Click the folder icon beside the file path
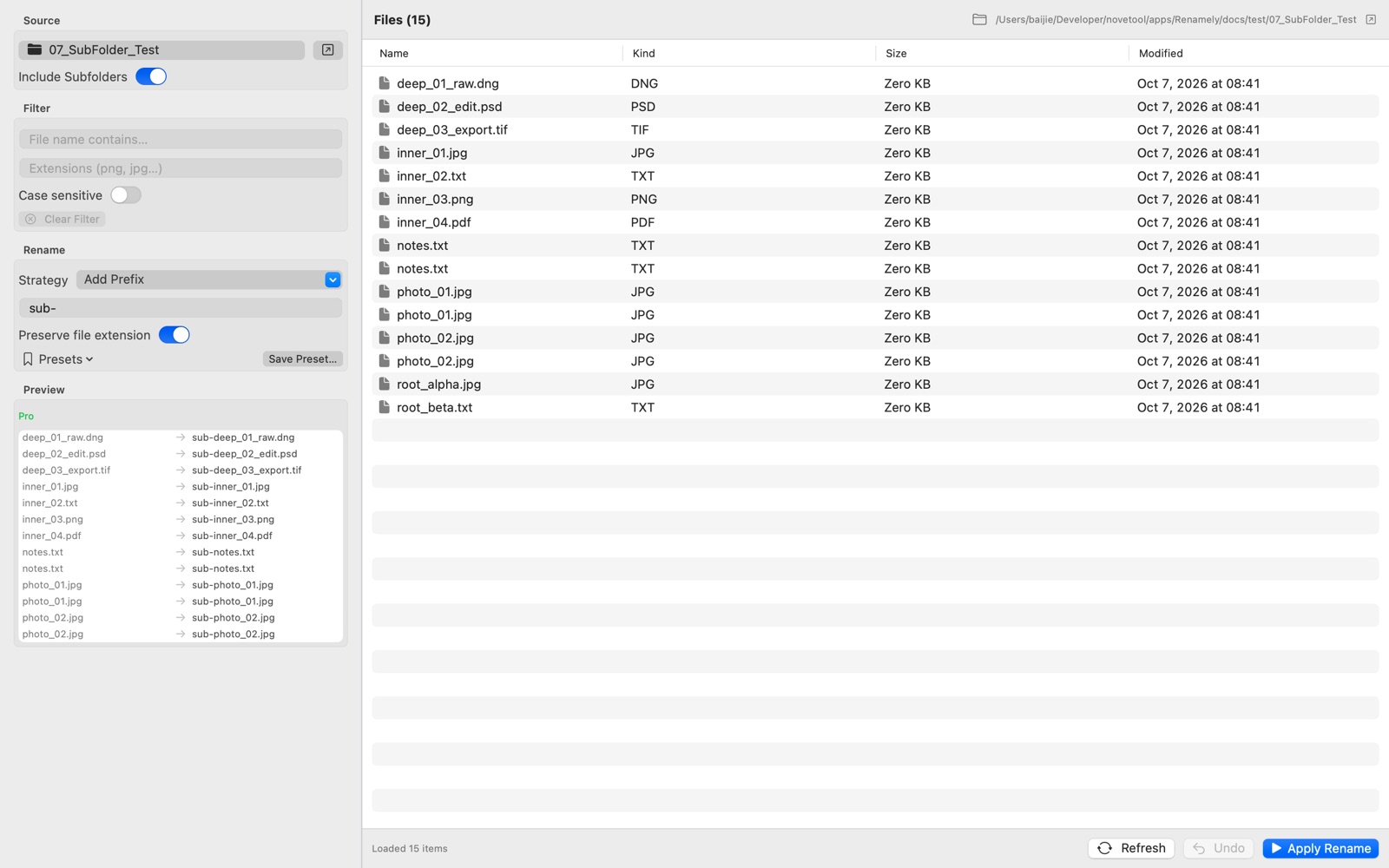The image size is (1389, 868). 979,19
